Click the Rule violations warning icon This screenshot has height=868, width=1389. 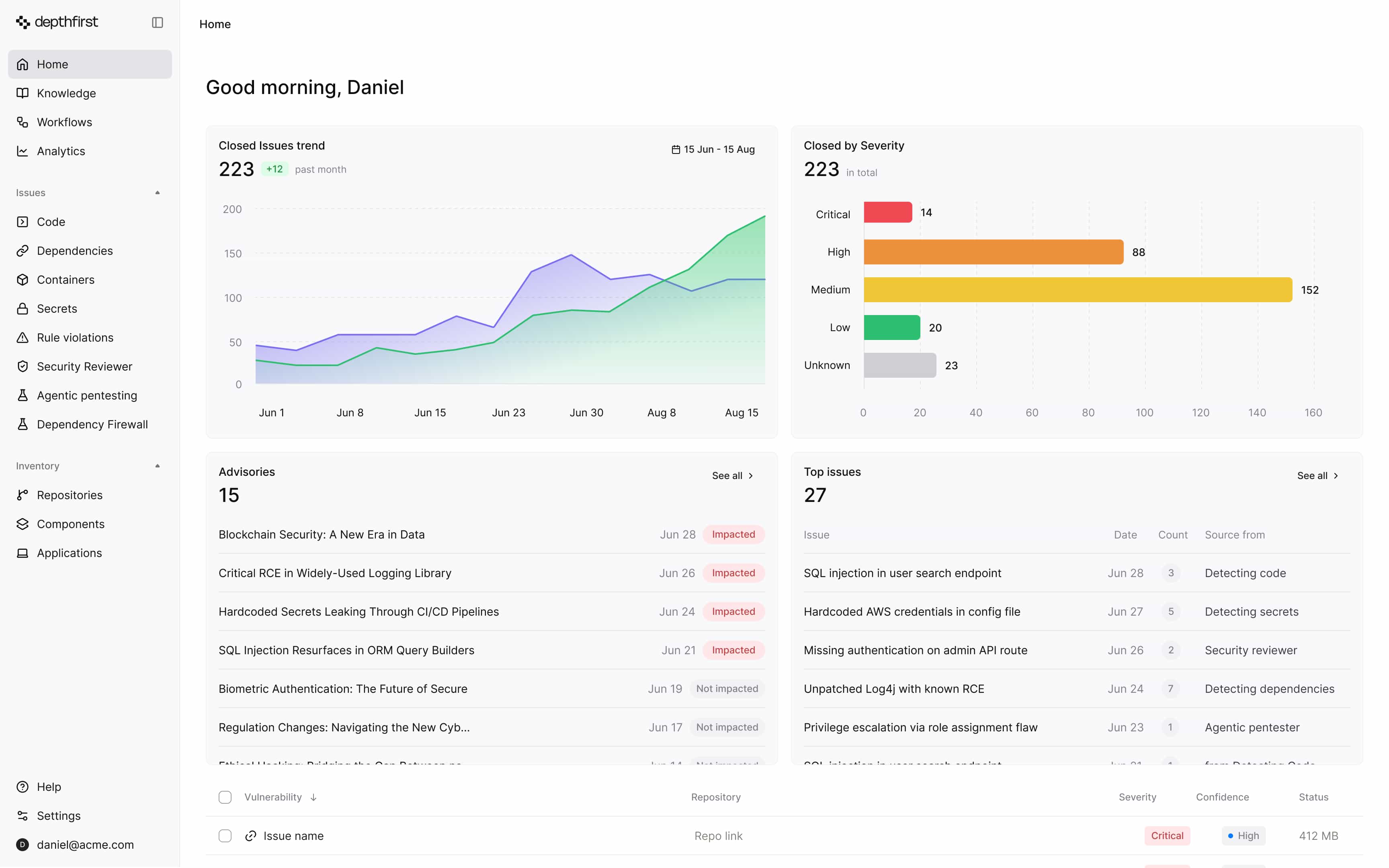(x=23, y=338)
